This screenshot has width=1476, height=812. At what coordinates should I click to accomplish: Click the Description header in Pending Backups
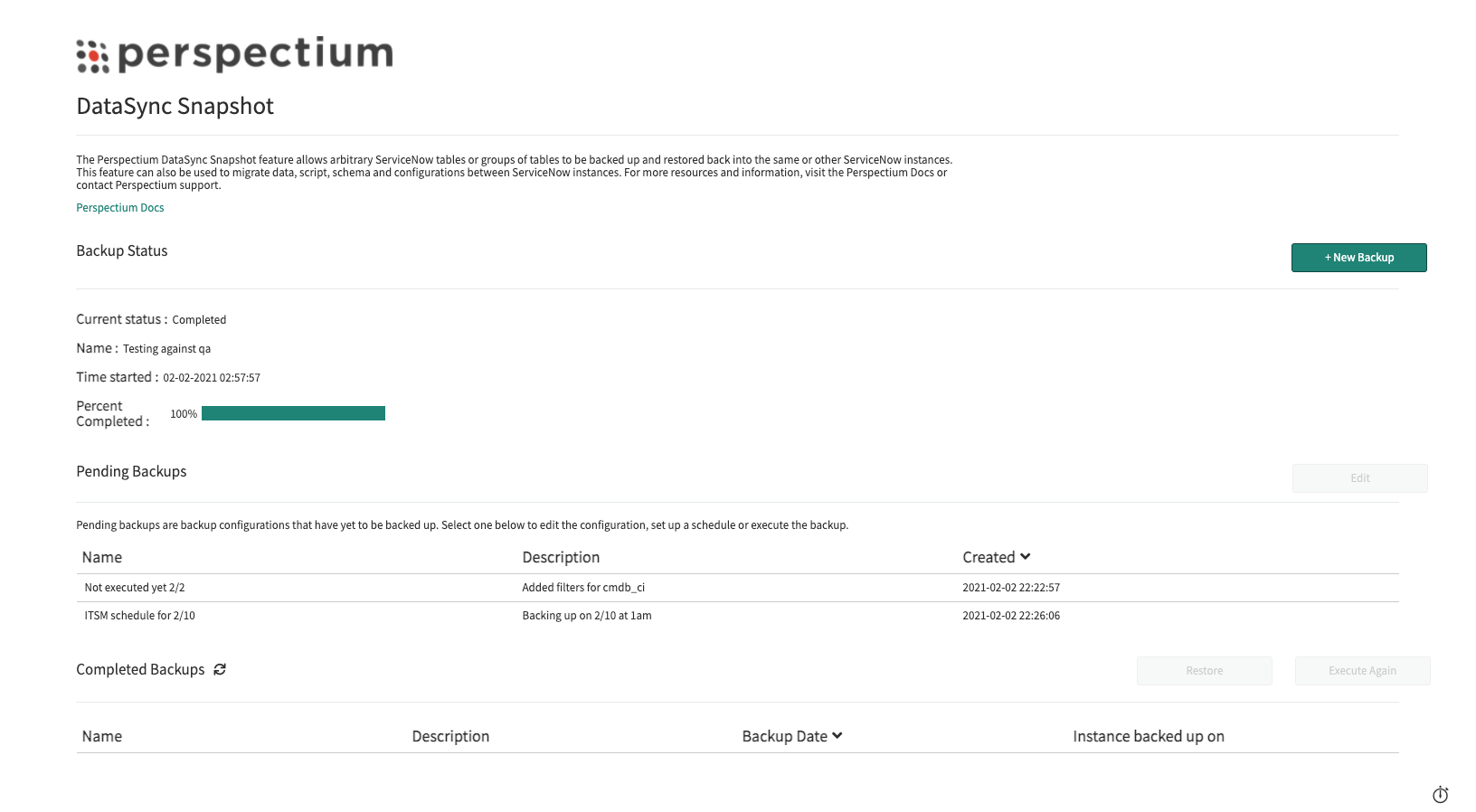pyautogui.click(x=561, y=557)
